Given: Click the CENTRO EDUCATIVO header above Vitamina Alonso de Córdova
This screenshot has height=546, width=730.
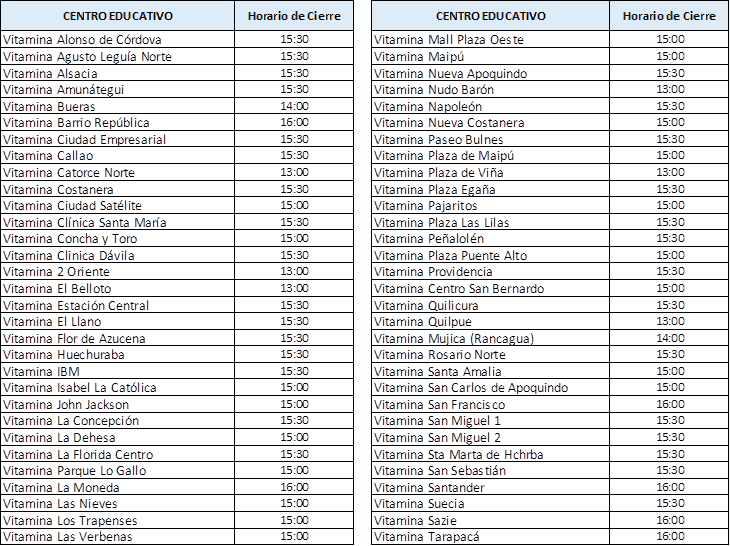Looking at the screenshot, I should [117, 16].
